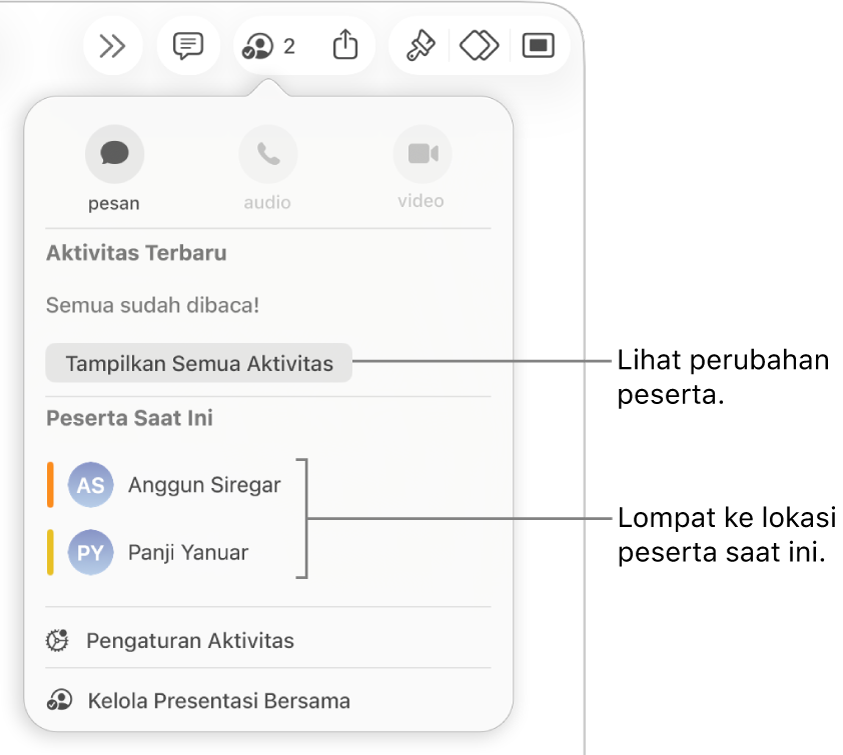Viewport: 843px width, 755px height.
Task: Click the double-chevron more toolbar button
Action: (113, 46)
